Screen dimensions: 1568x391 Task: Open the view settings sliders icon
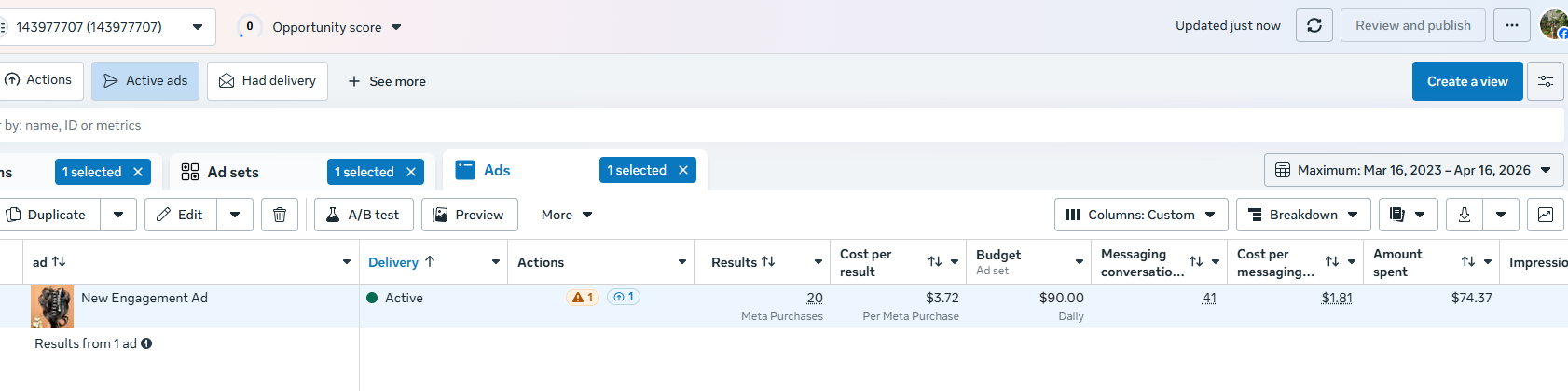pyautogui.click(x=1545, y=81)
